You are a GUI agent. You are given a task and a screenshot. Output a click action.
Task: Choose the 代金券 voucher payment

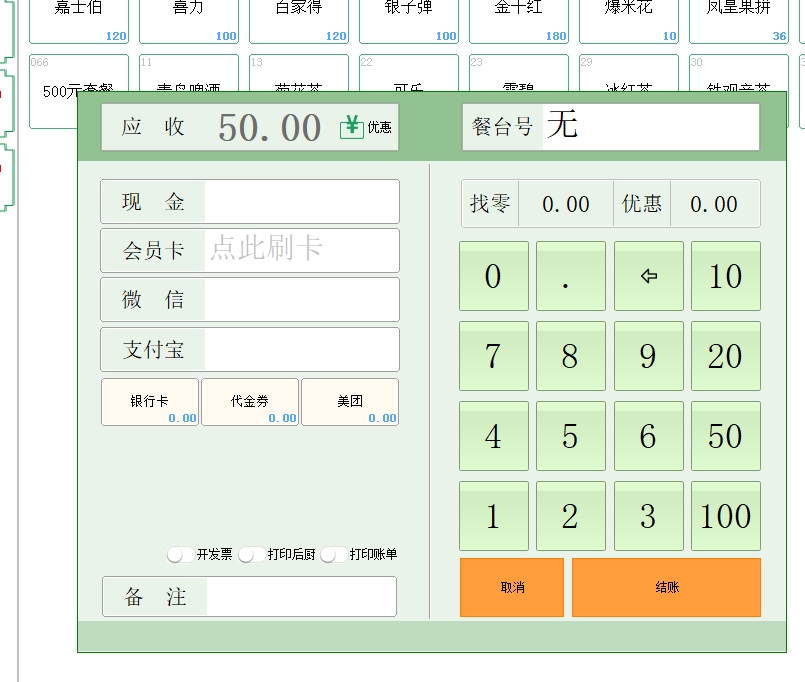[250, 402]
